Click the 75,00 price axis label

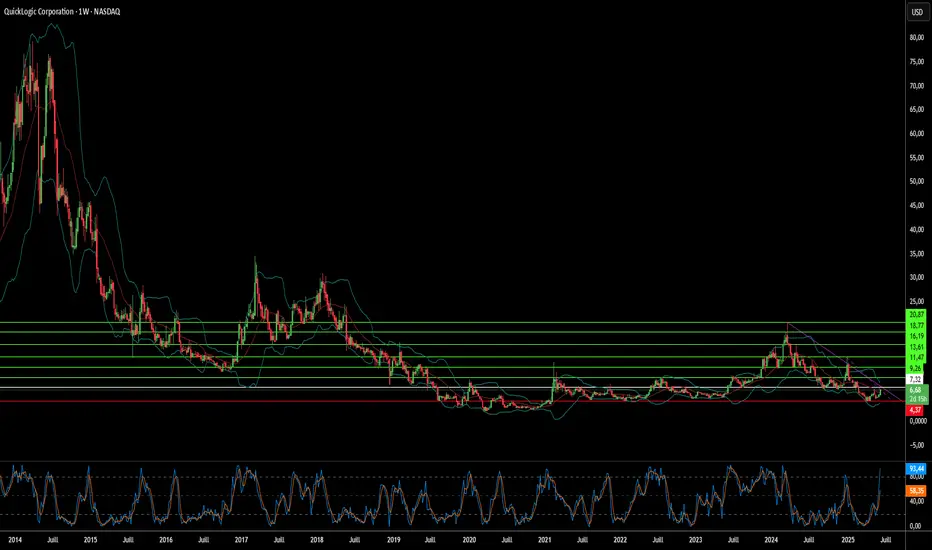(917, 62)
